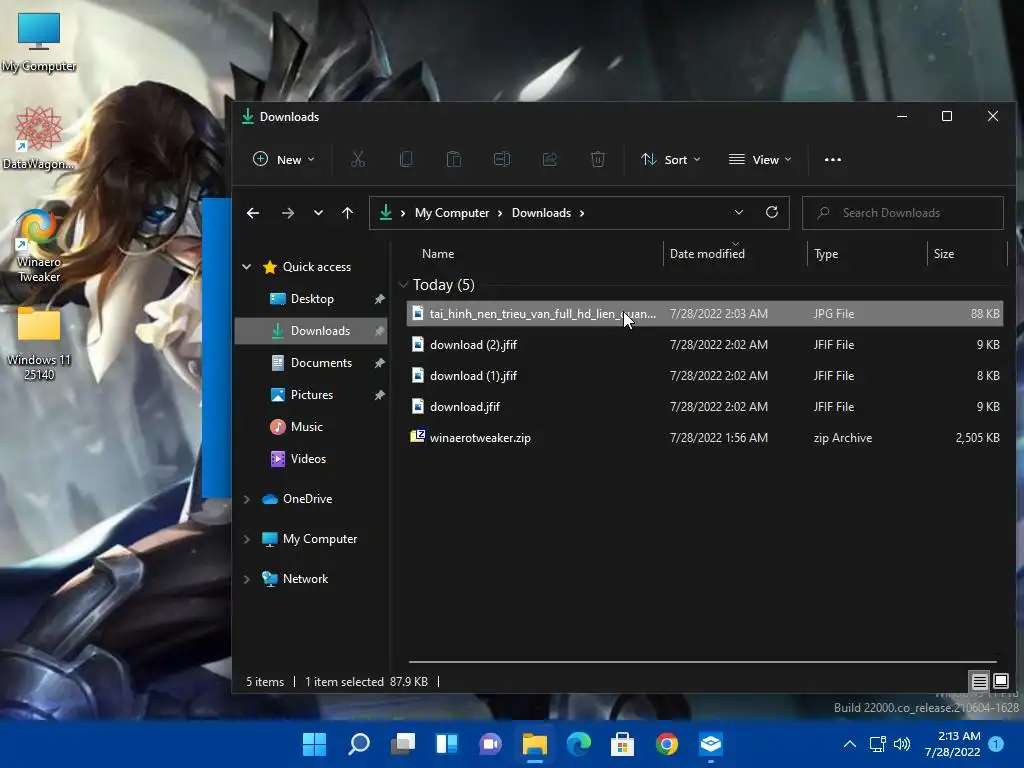Viewport: 1024px width, 768px height.
Task: Select the download.jfif file
Action: (705, 407)
